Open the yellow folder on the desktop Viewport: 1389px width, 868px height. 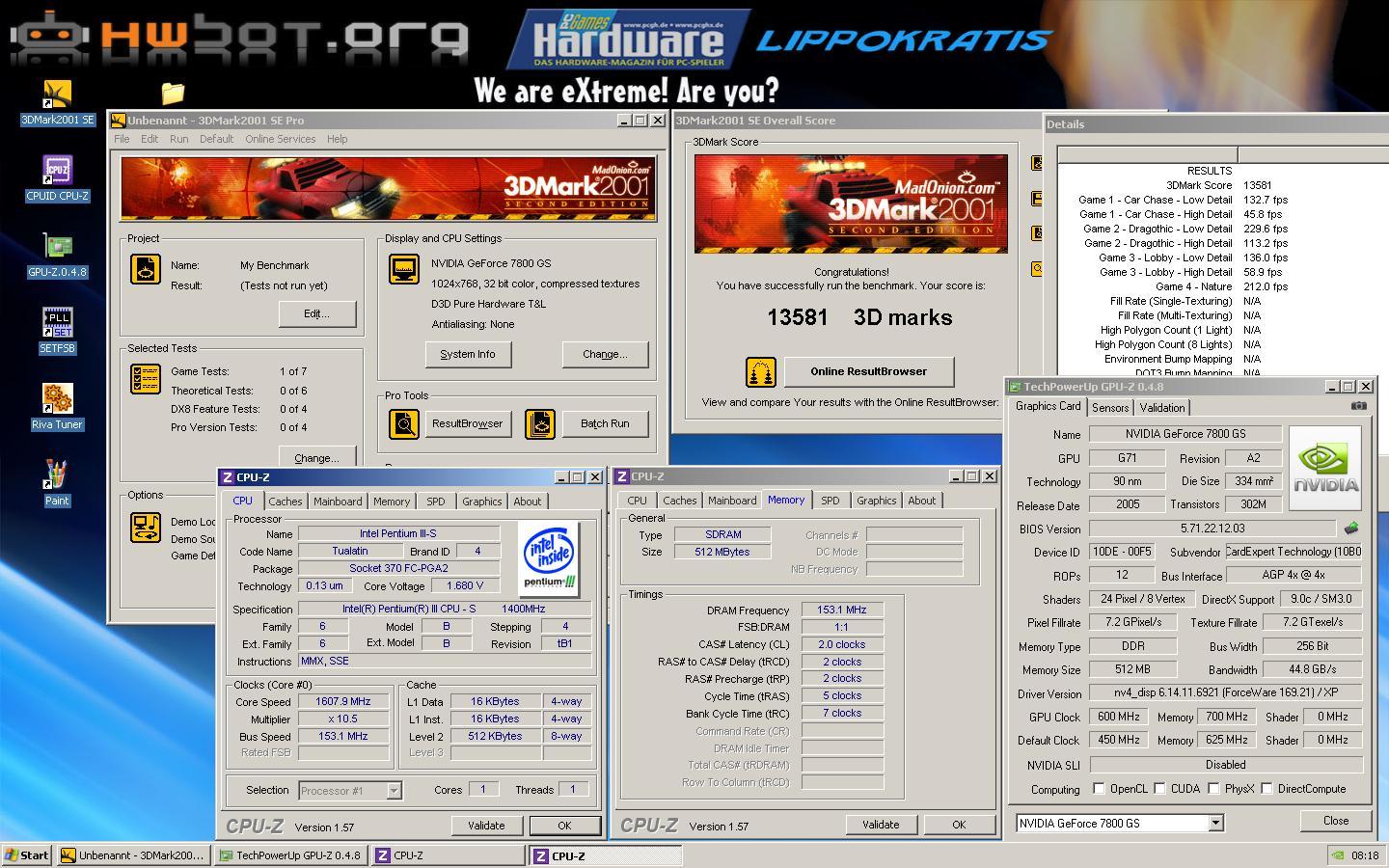coord(173,93)
